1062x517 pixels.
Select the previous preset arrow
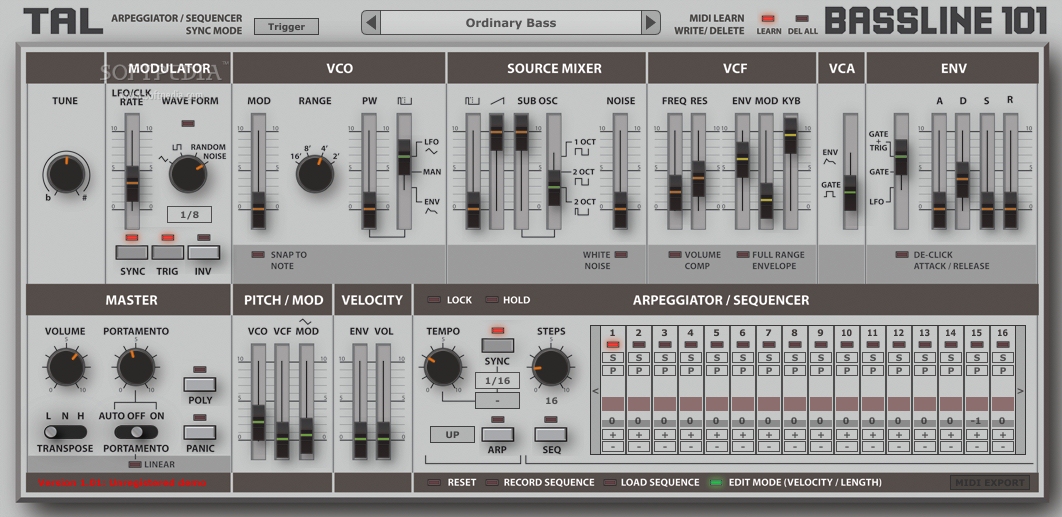coord(371,23)
